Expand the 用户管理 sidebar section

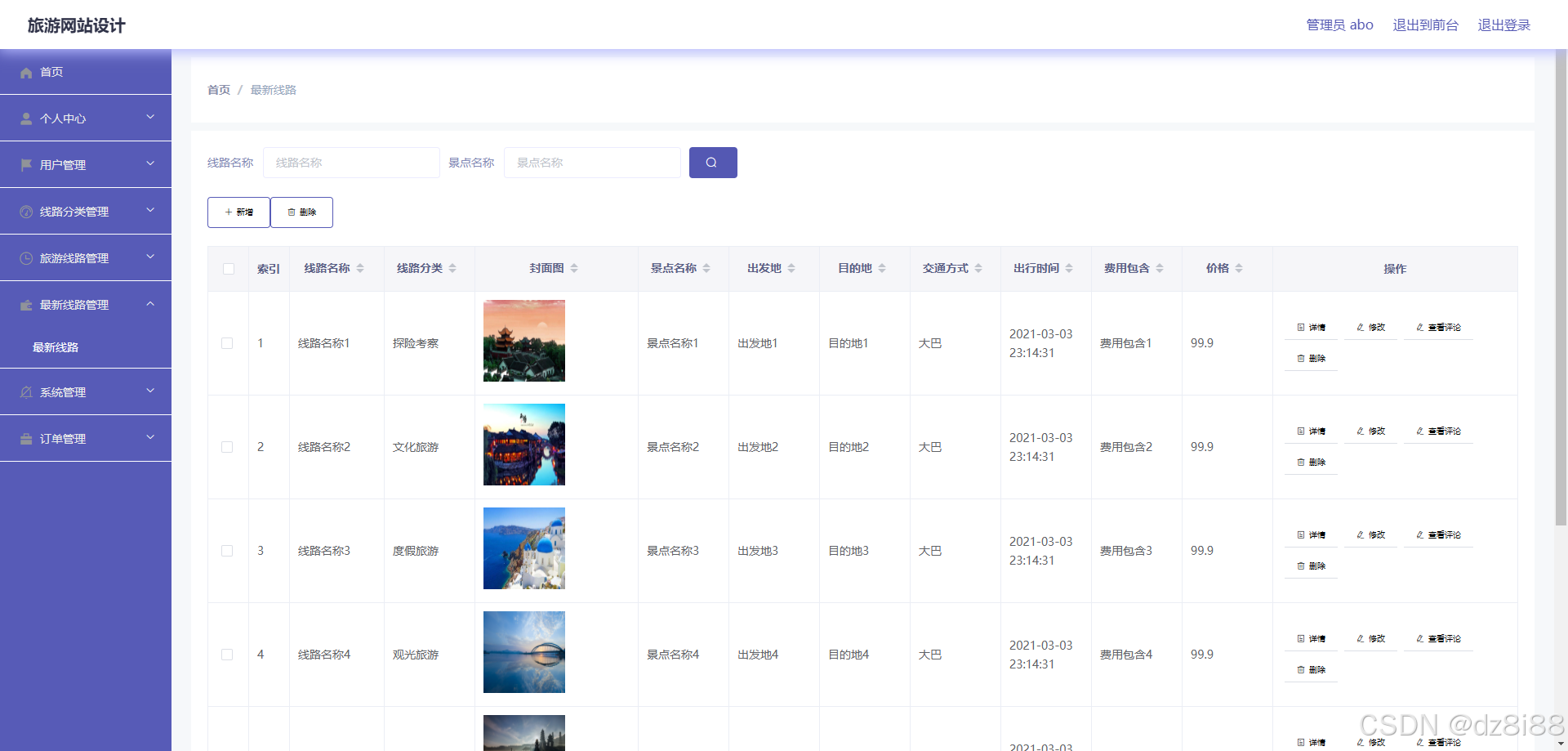pos(150,163)
